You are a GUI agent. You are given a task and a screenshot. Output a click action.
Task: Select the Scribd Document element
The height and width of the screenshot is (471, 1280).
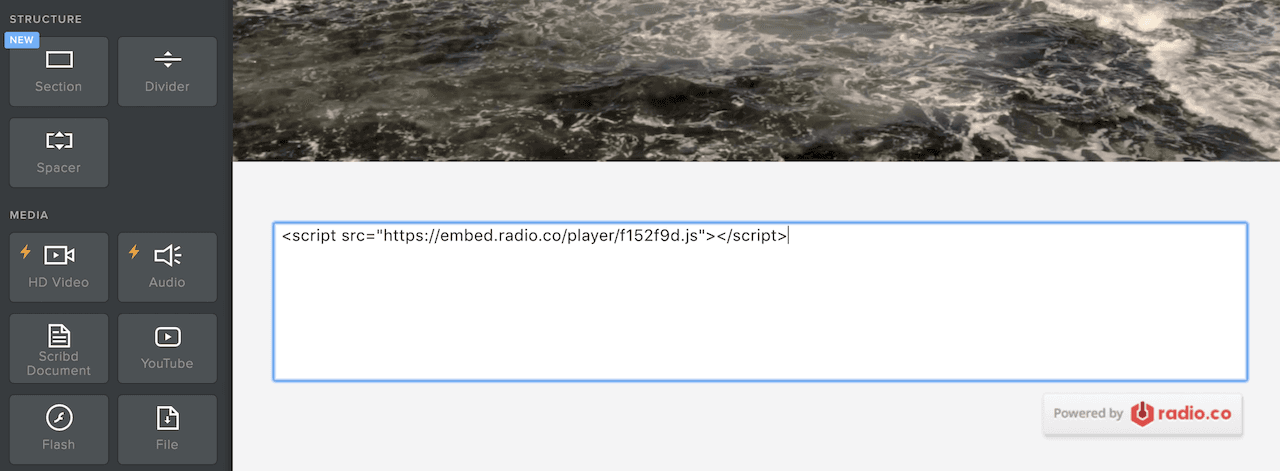pyautogui.click(x=59, y=348)
